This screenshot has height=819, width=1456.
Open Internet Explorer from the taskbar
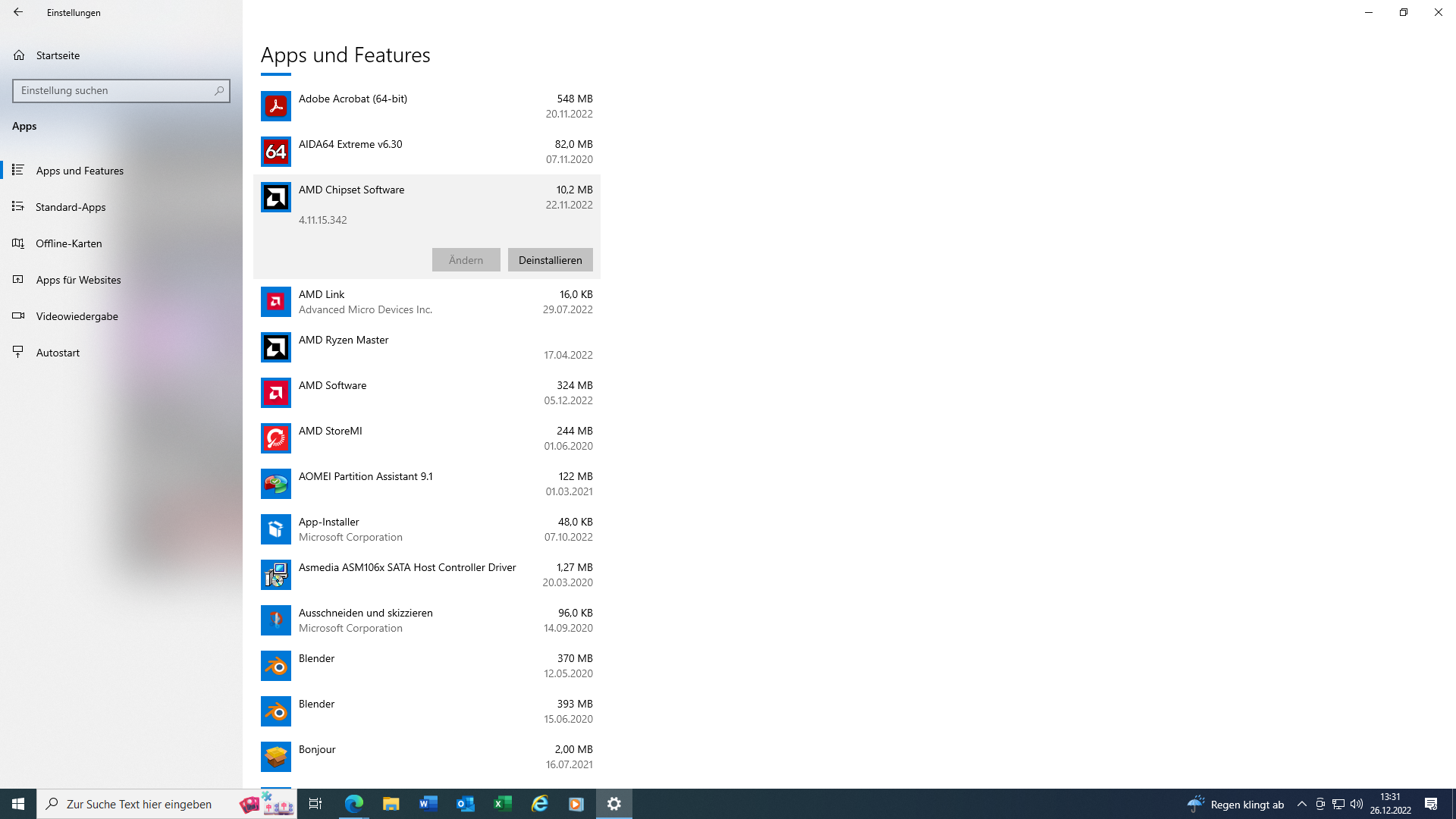539,803
